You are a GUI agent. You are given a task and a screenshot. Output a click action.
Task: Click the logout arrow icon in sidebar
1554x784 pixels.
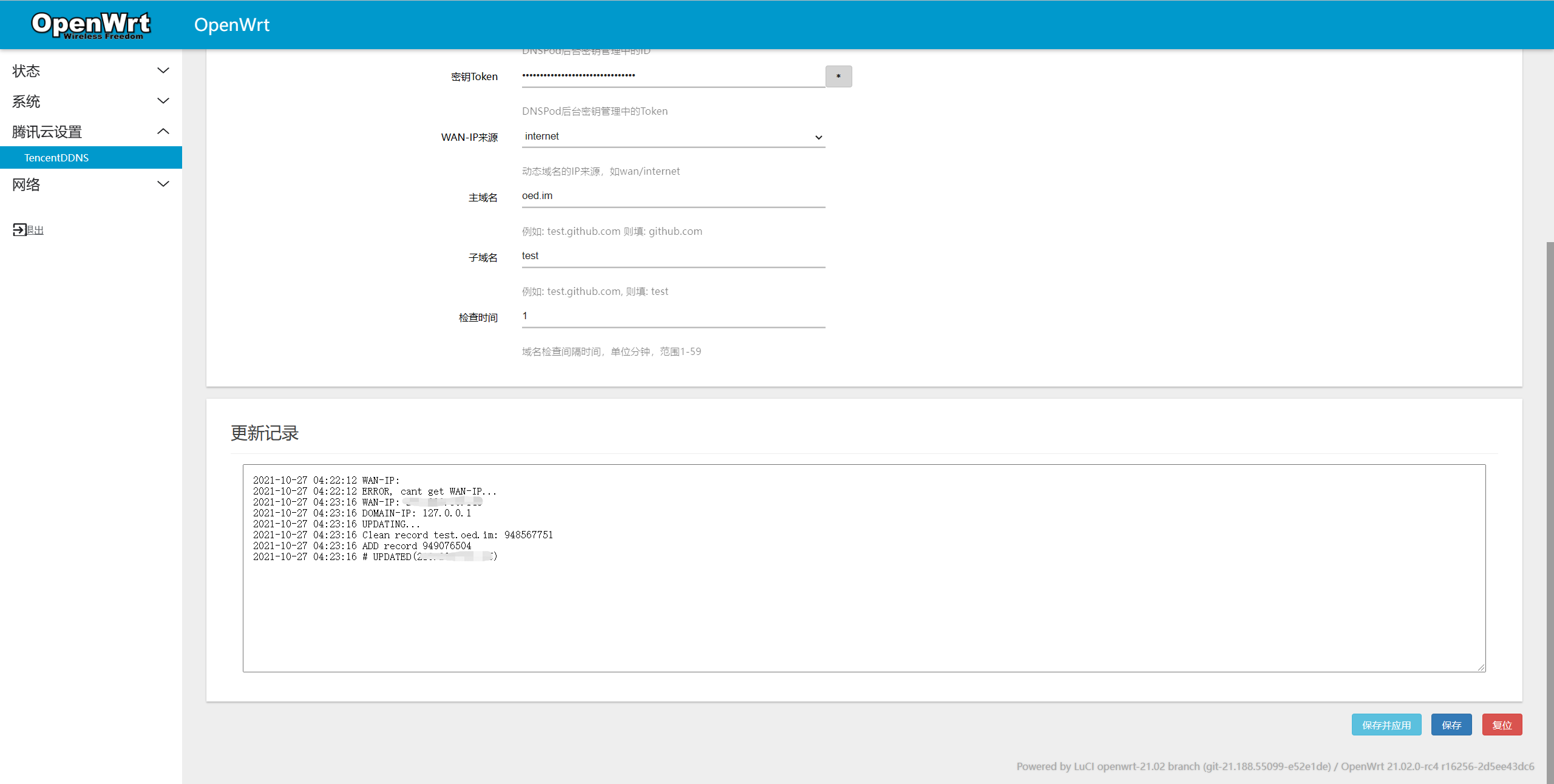click(x=19, y=229)
